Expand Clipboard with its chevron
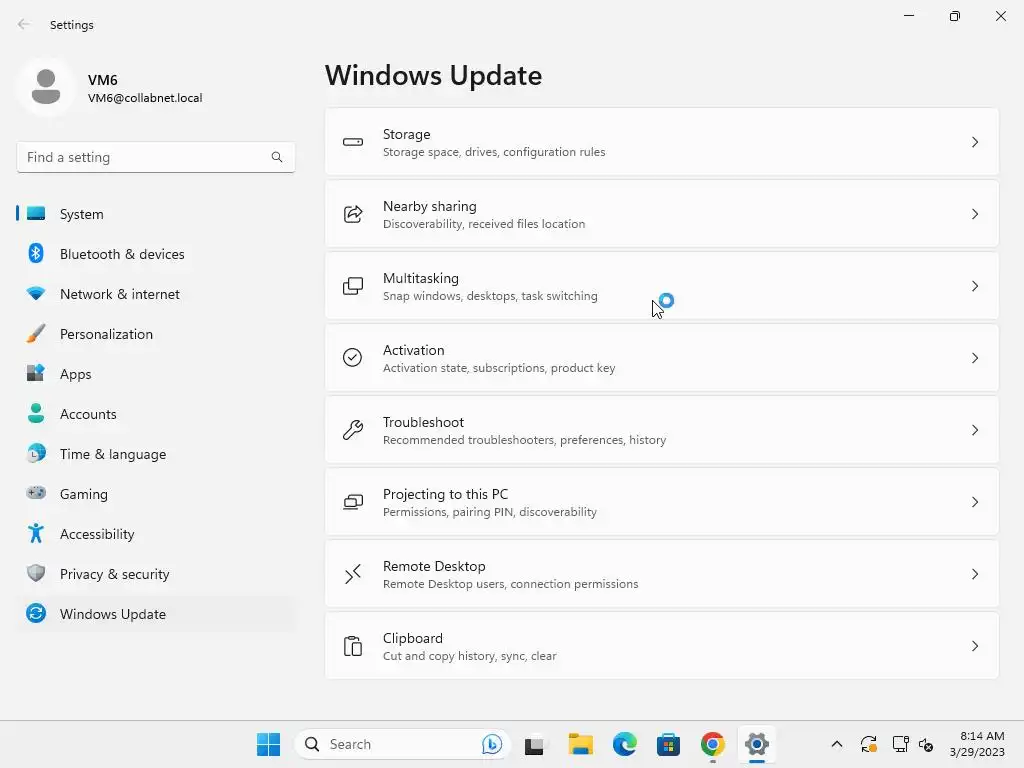Image resolution: width=1024 pixels, height=768 pixels. pyautogui.click(x=975, y=646)
